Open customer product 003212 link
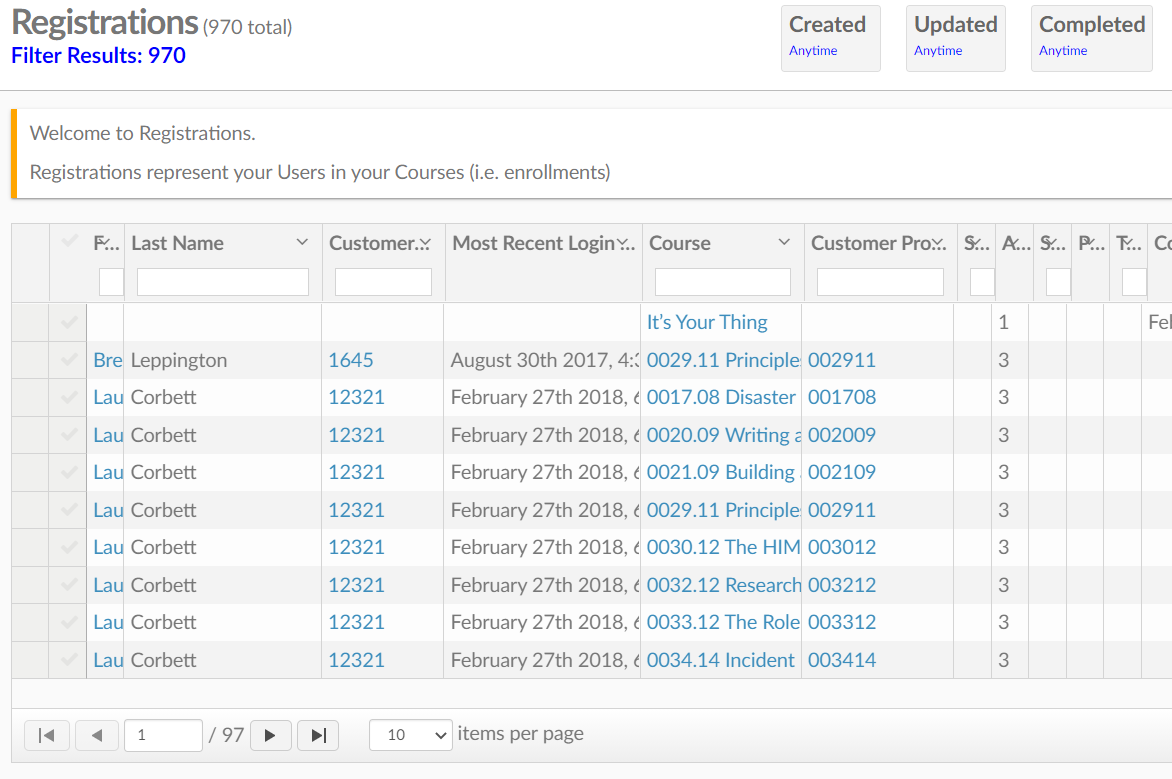The width and height of the screenshot is (1172, 779). coord(842,585)
